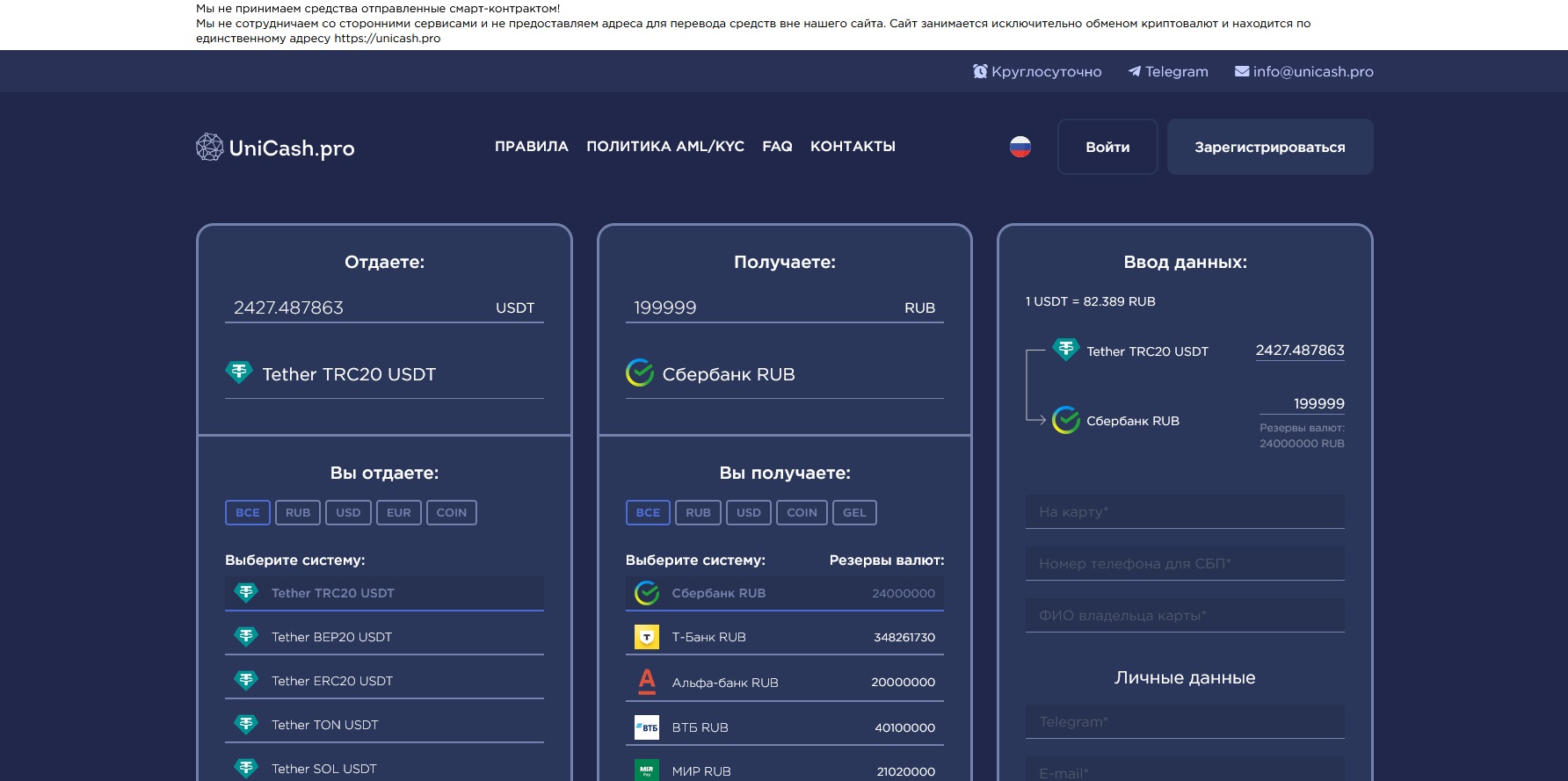Choose Tether TON USDT system
This screenshot has width=1568, height=781.
(x=384, y=725)
